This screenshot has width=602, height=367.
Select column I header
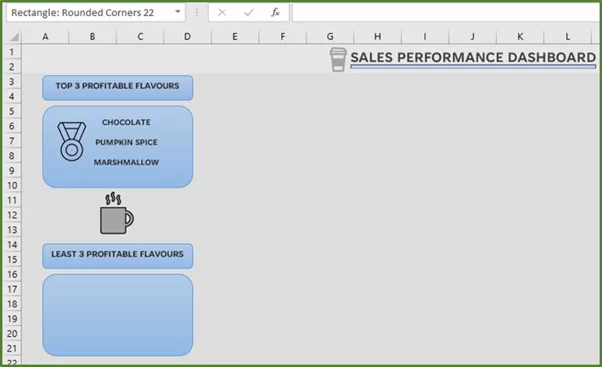pos(425,36)
